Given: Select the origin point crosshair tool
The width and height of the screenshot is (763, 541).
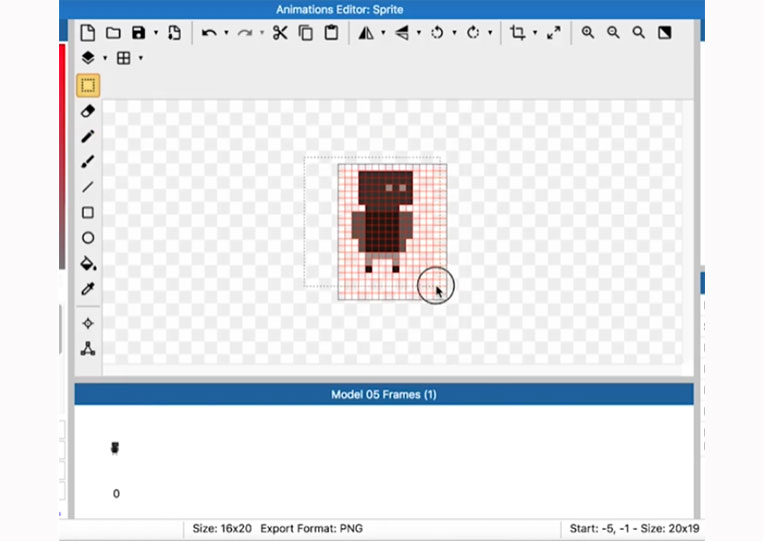Looking at the screenshot, I should point(88,324).
